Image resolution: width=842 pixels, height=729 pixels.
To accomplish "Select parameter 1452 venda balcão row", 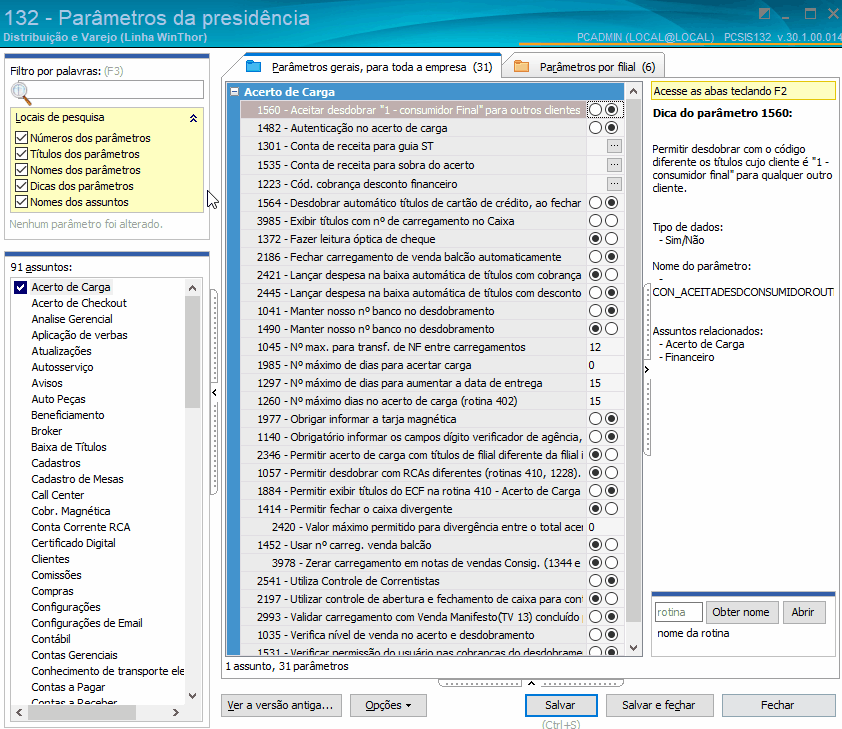I will [413, 545].
